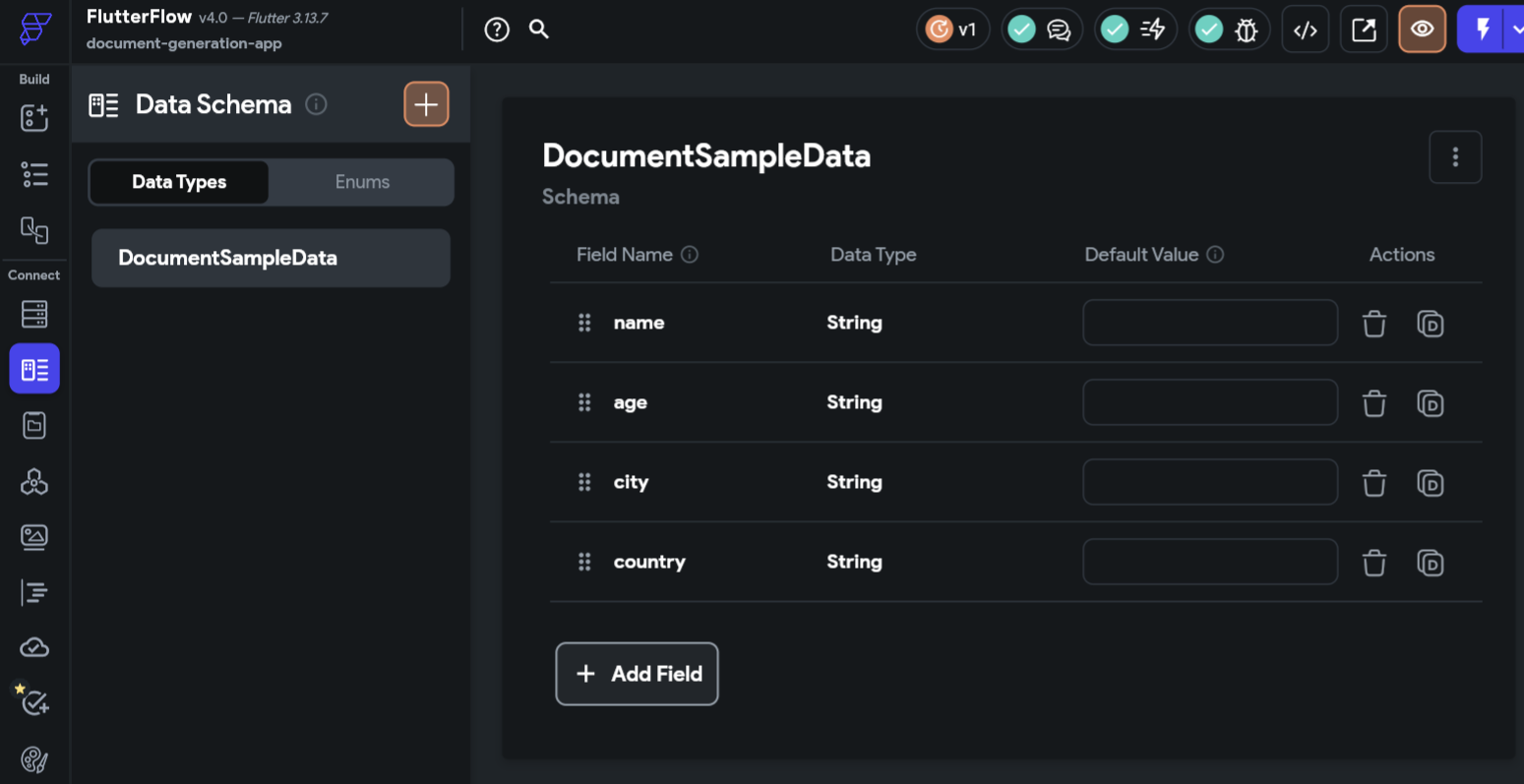Duplicate the age field
This screenshot has width=1524, height=784.
click(x=1431, y=403)
